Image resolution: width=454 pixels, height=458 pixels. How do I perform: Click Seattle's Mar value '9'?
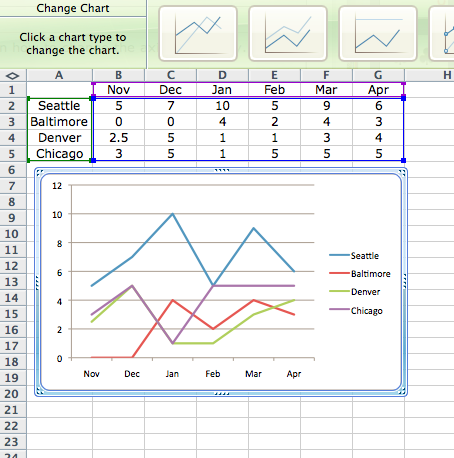coord(326,106)
